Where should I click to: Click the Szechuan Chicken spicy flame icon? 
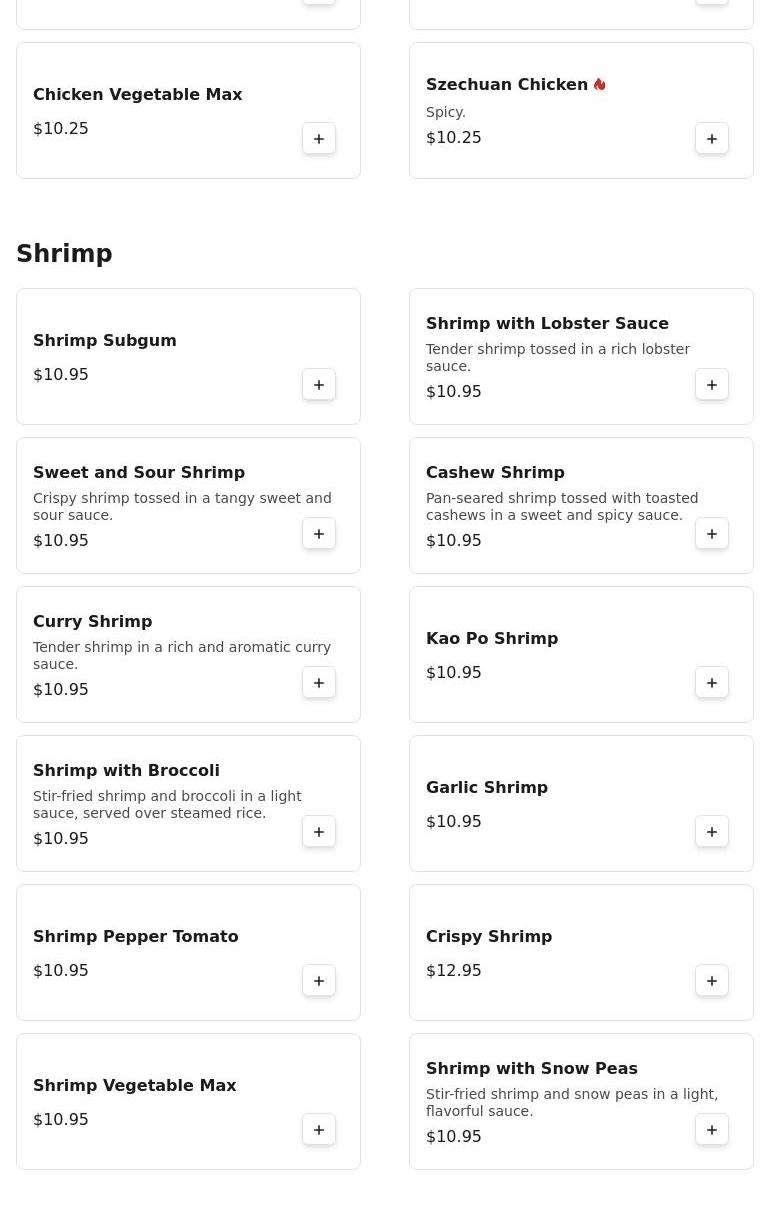600,85
